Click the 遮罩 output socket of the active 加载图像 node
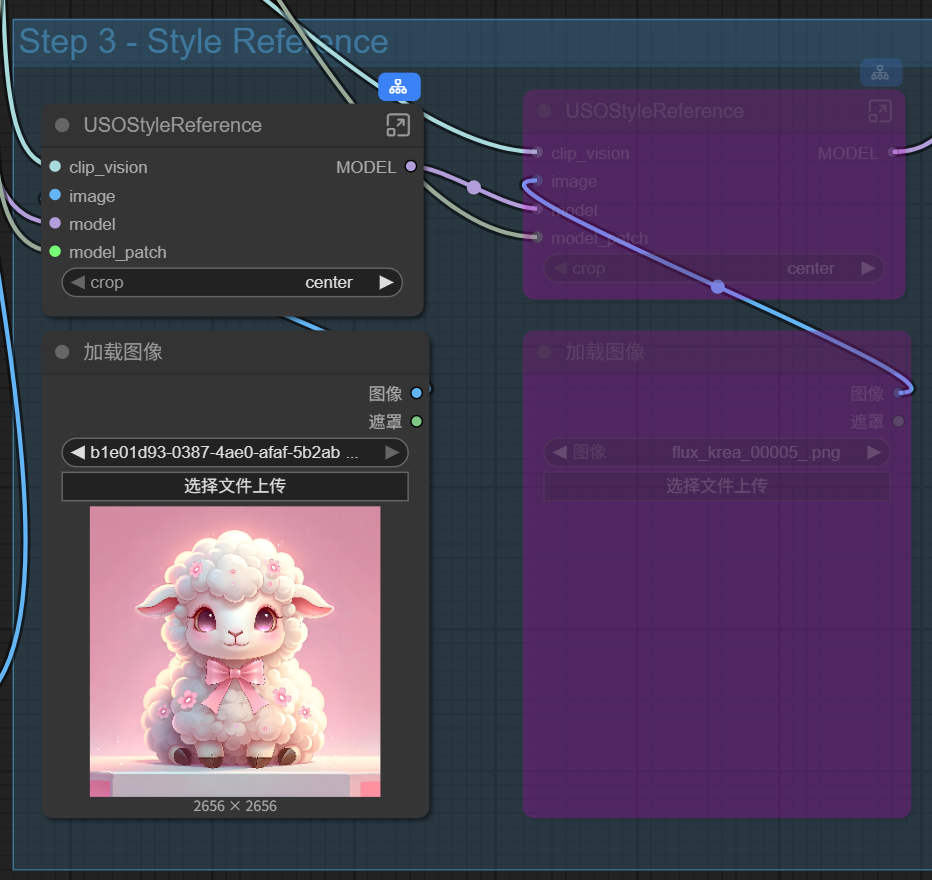 (417, 421)
